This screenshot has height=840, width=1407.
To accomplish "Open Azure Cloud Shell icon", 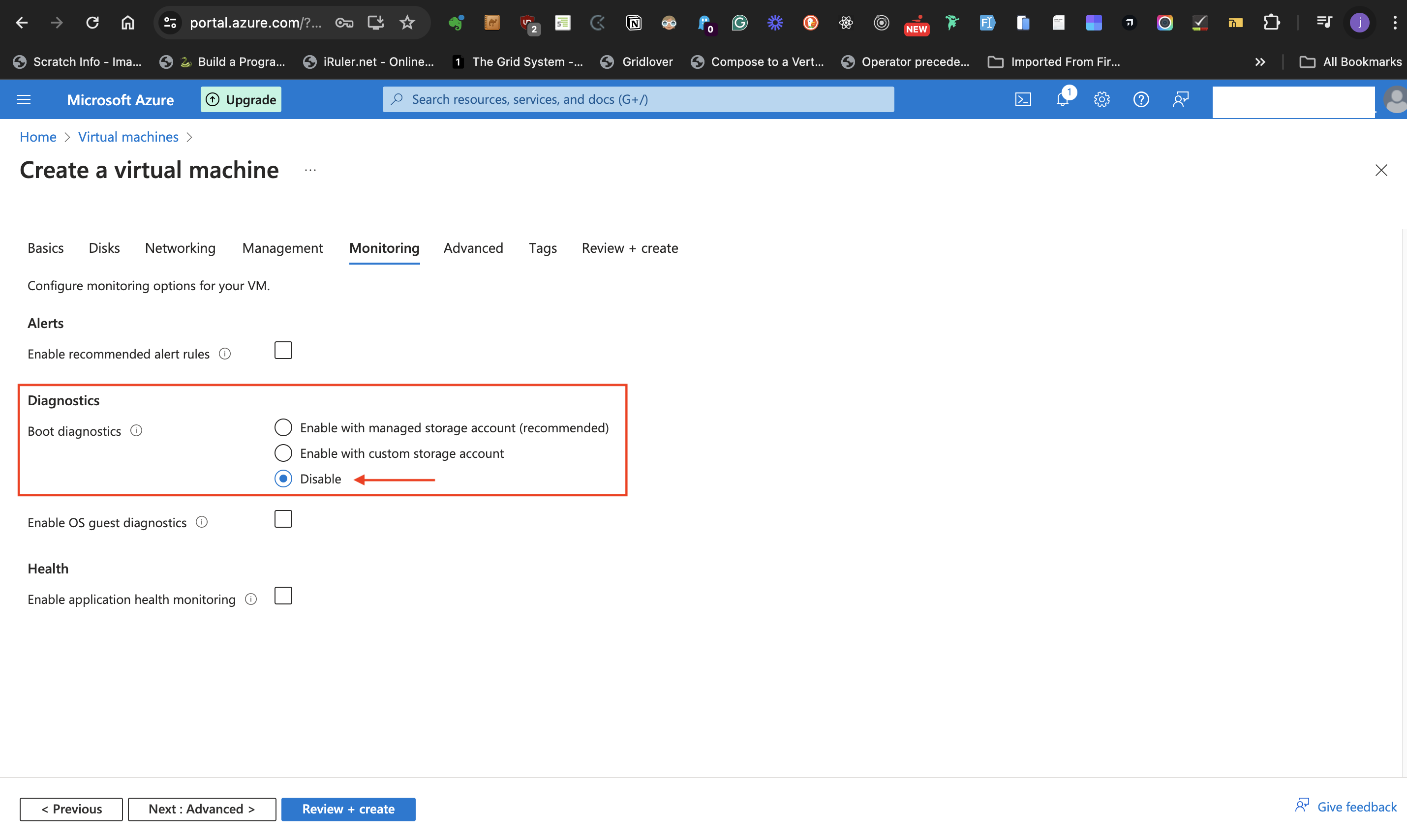I will pos(1023,100).
